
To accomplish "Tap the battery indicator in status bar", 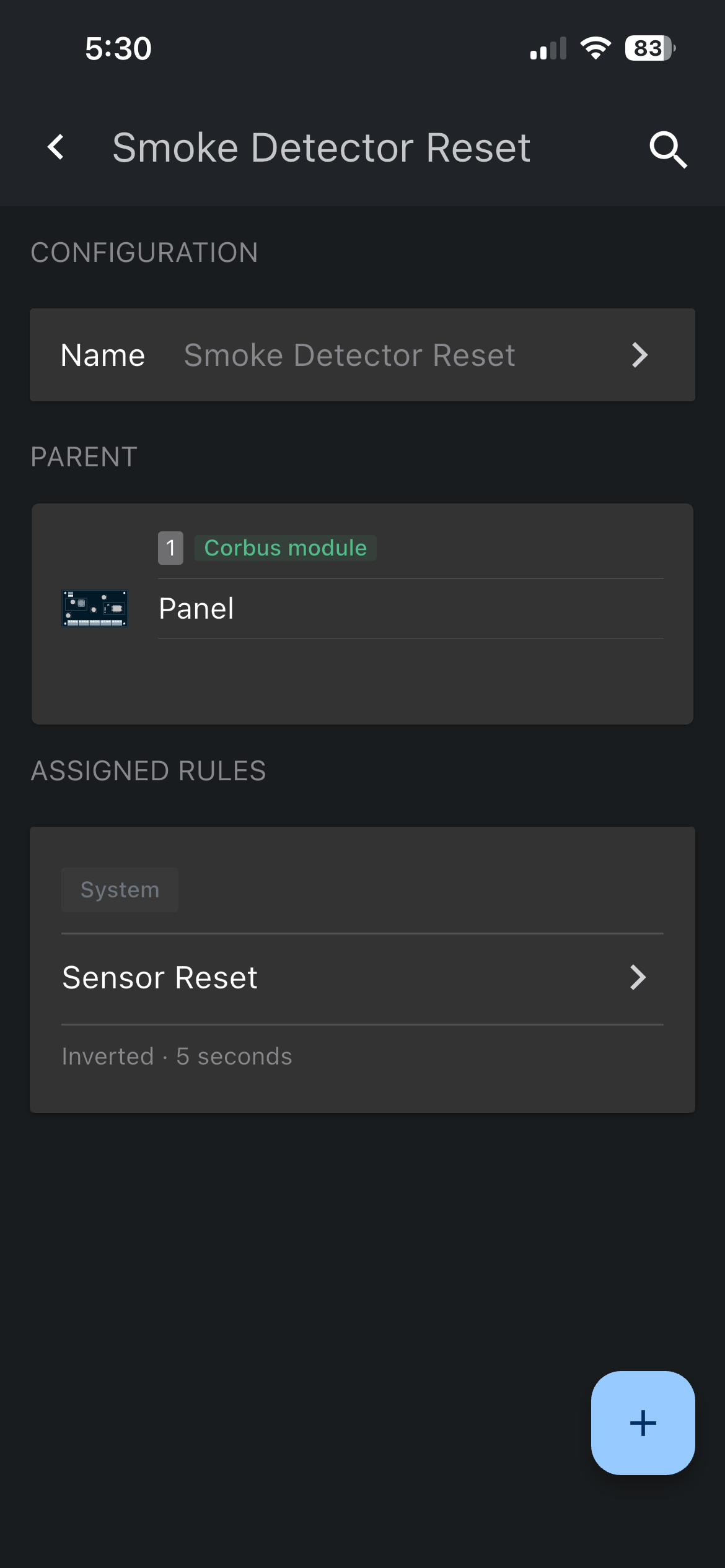I will 649,48.
